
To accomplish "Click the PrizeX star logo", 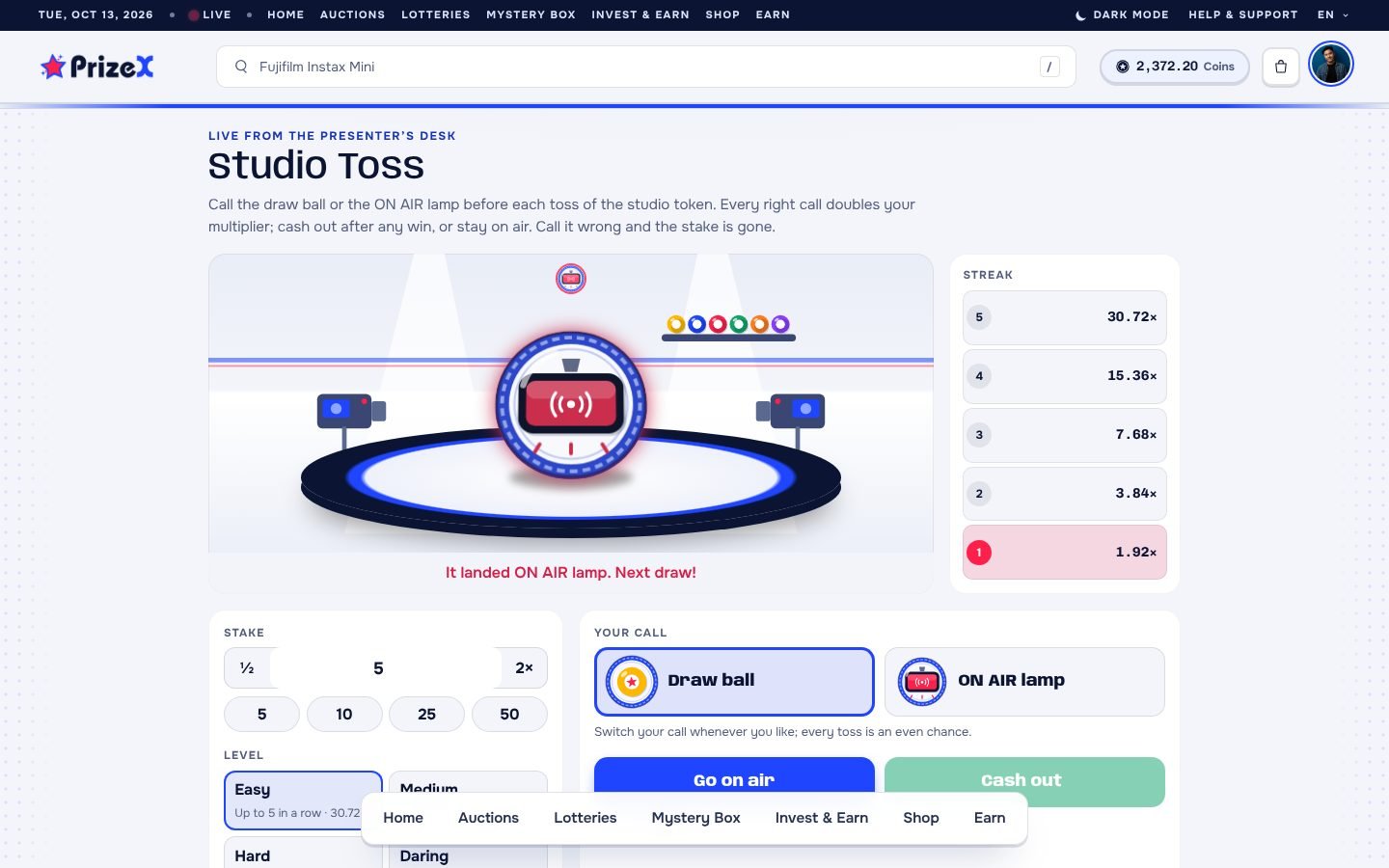I will 96,67.
